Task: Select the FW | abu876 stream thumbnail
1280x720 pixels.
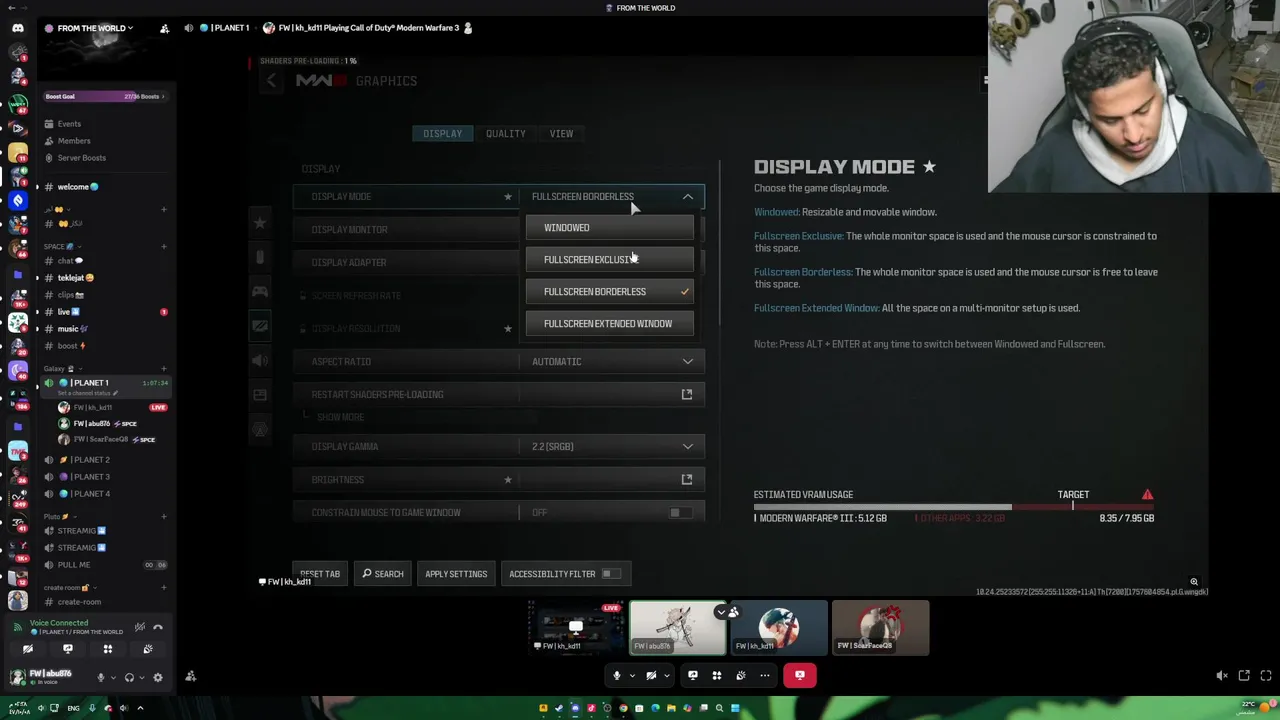Action: pos(678,628)
